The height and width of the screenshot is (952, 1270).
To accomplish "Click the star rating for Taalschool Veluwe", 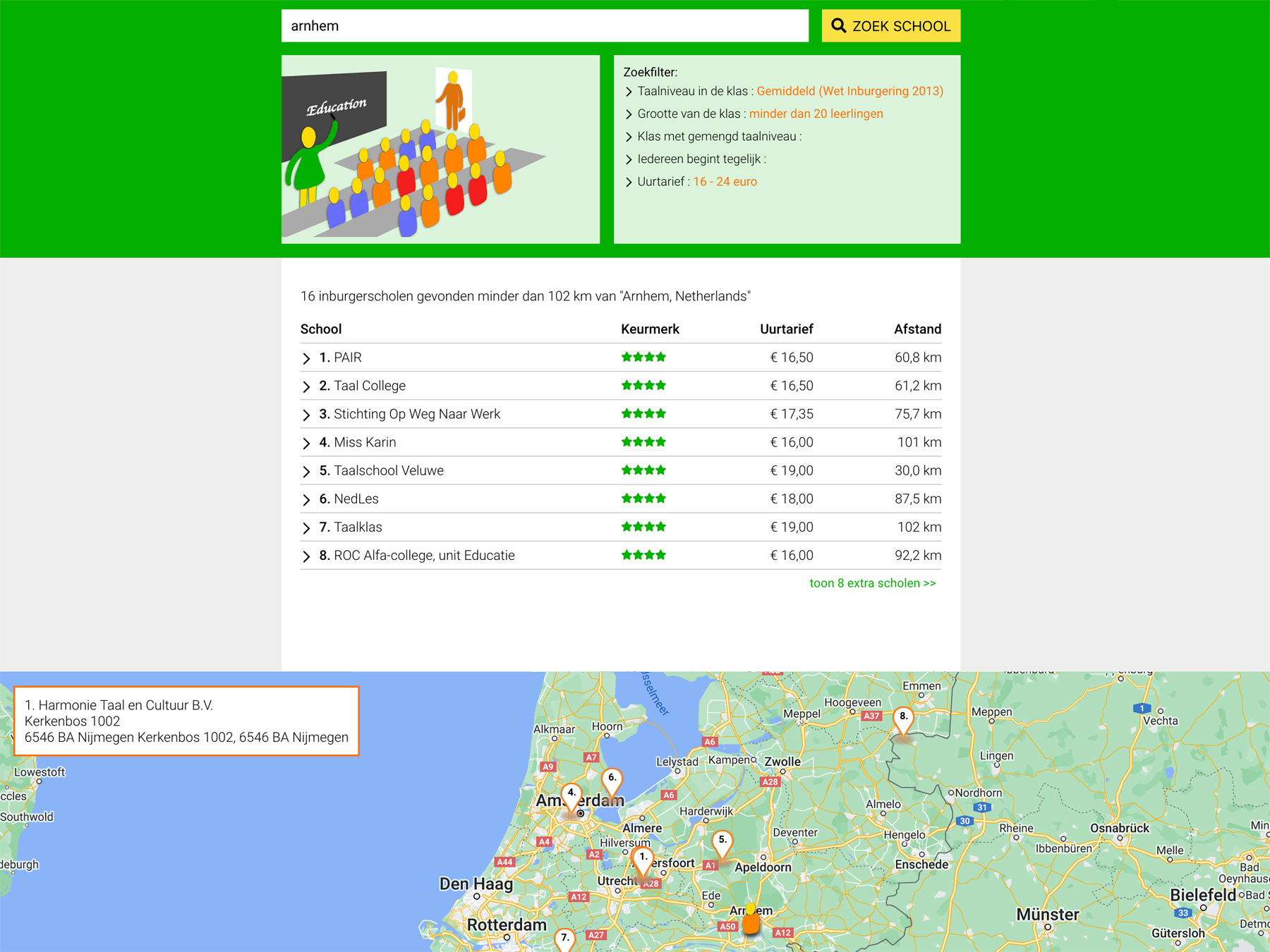I will pos(643,470).
